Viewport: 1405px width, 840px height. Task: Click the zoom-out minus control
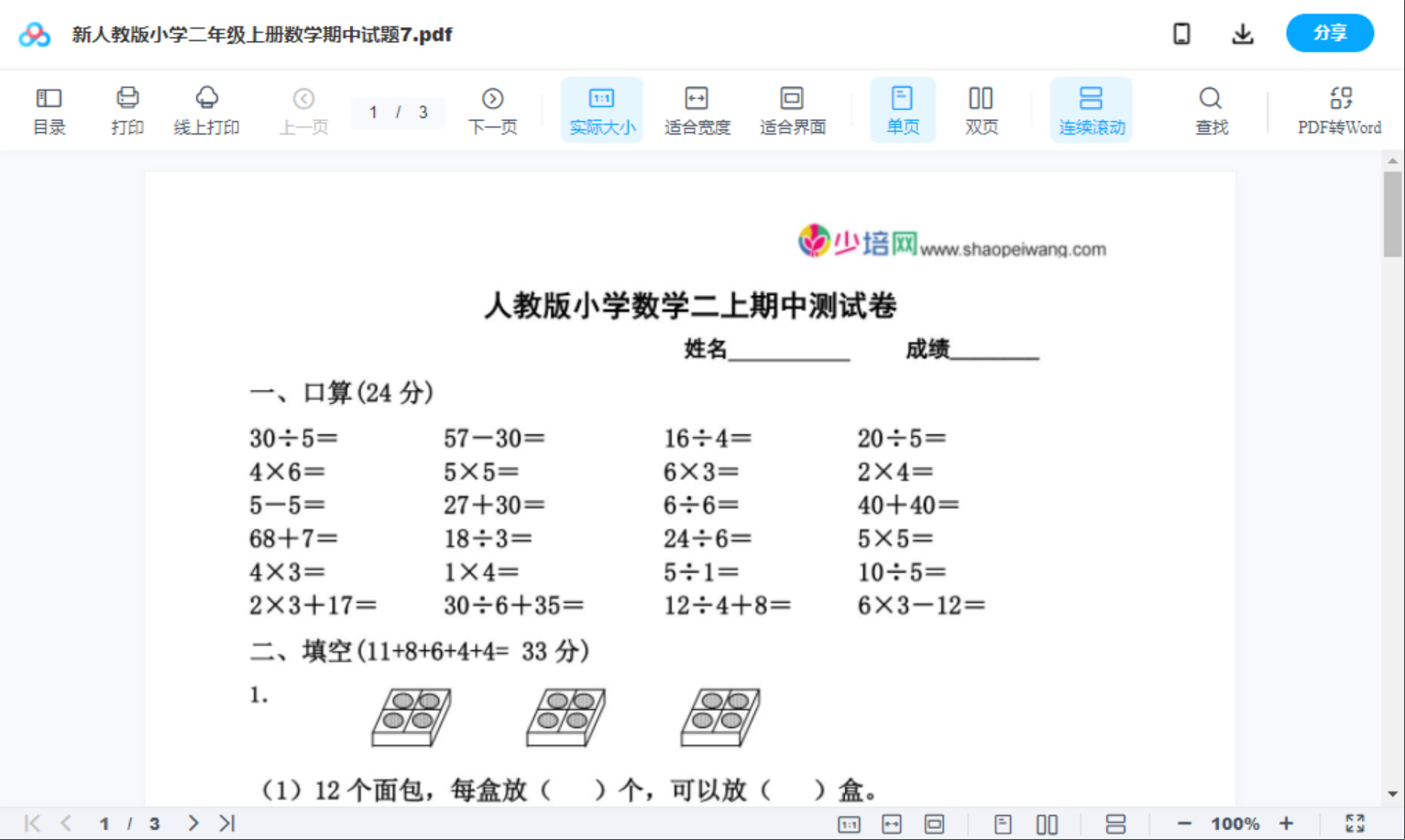[1183, 823]
